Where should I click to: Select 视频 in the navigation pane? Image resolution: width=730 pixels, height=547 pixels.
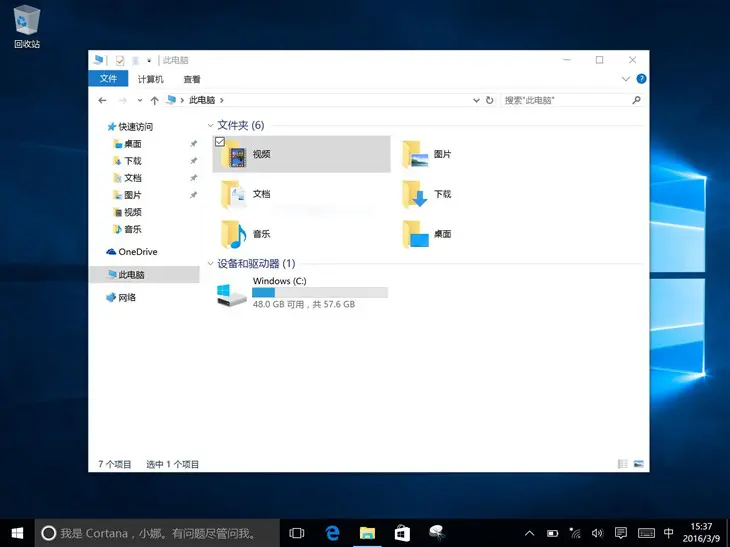tap(128, 212)
